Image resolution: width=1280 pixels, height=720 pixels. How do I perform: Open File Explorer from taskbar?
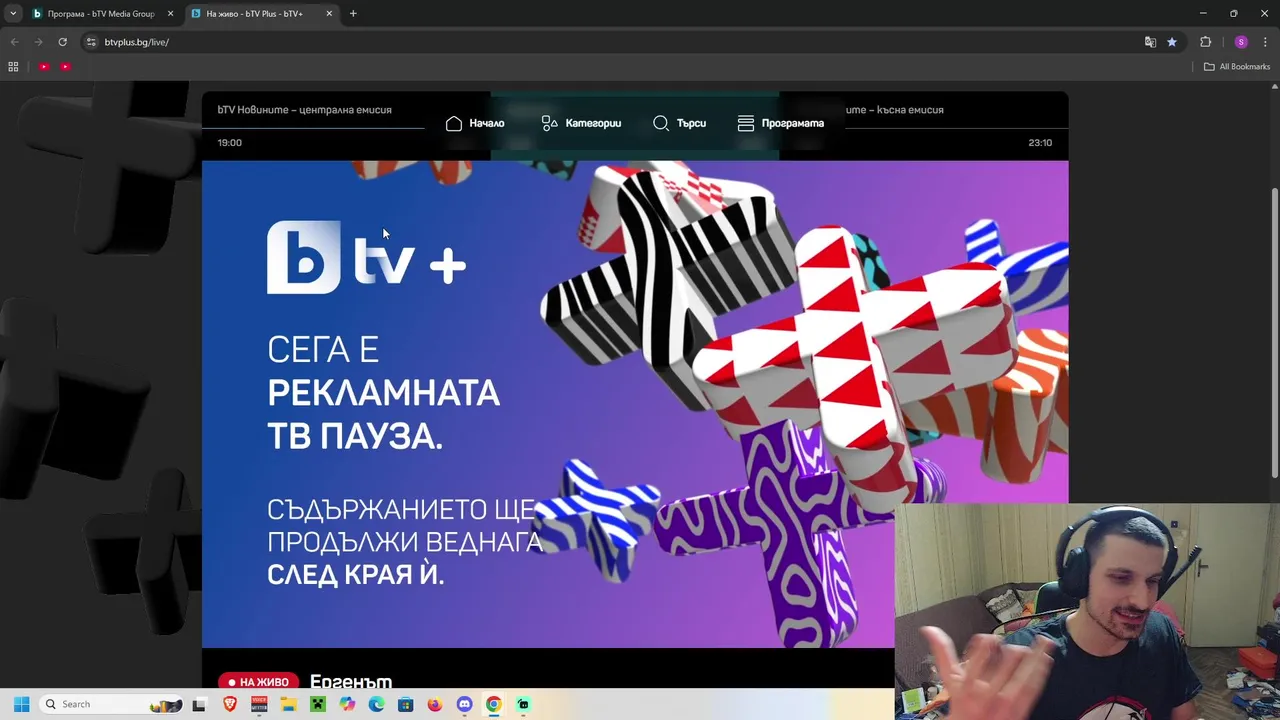(x=288, y=704)
